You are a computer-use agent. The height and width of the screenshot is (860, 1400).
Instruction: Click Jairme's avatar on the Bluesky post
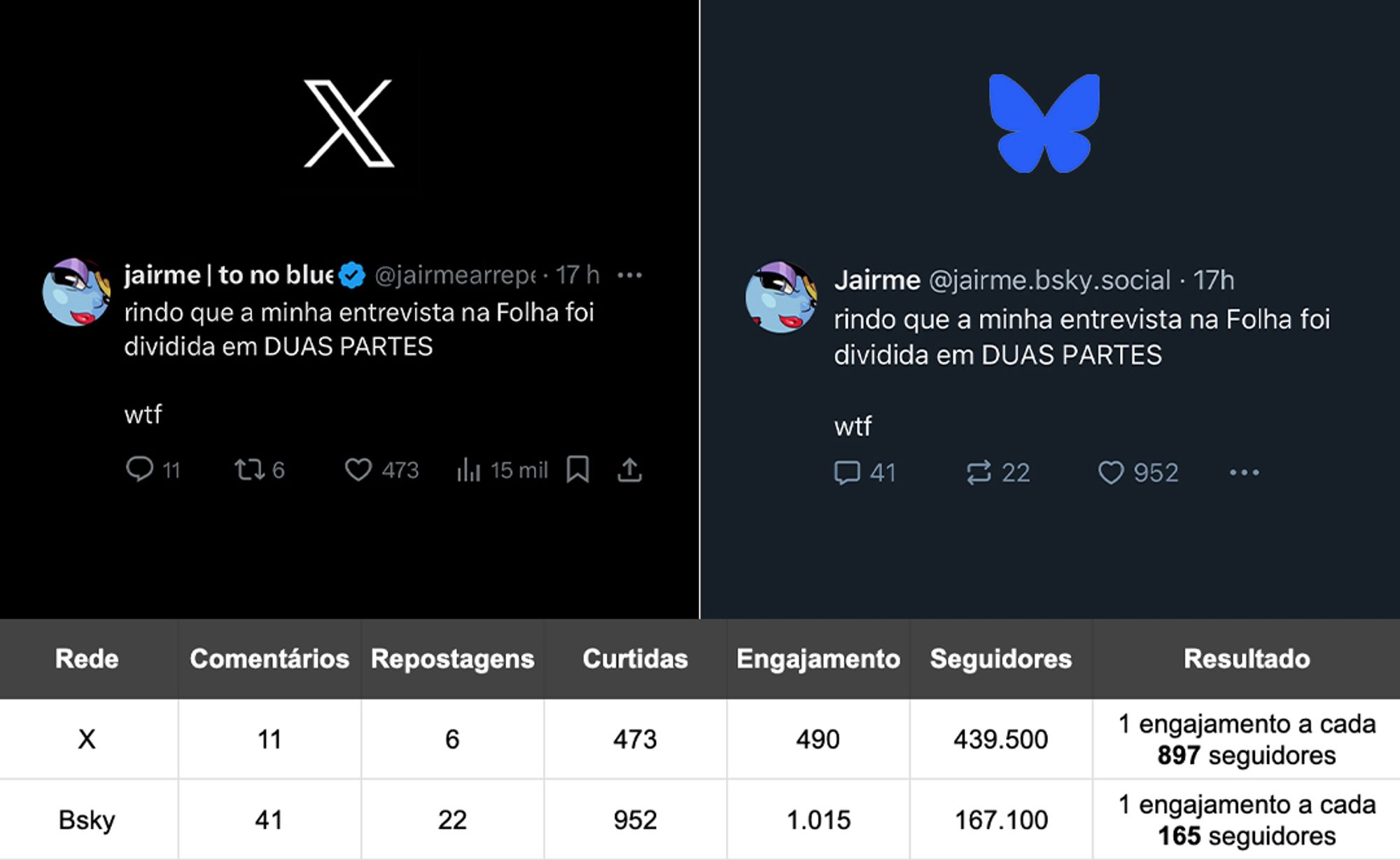[x=781, y=297]
